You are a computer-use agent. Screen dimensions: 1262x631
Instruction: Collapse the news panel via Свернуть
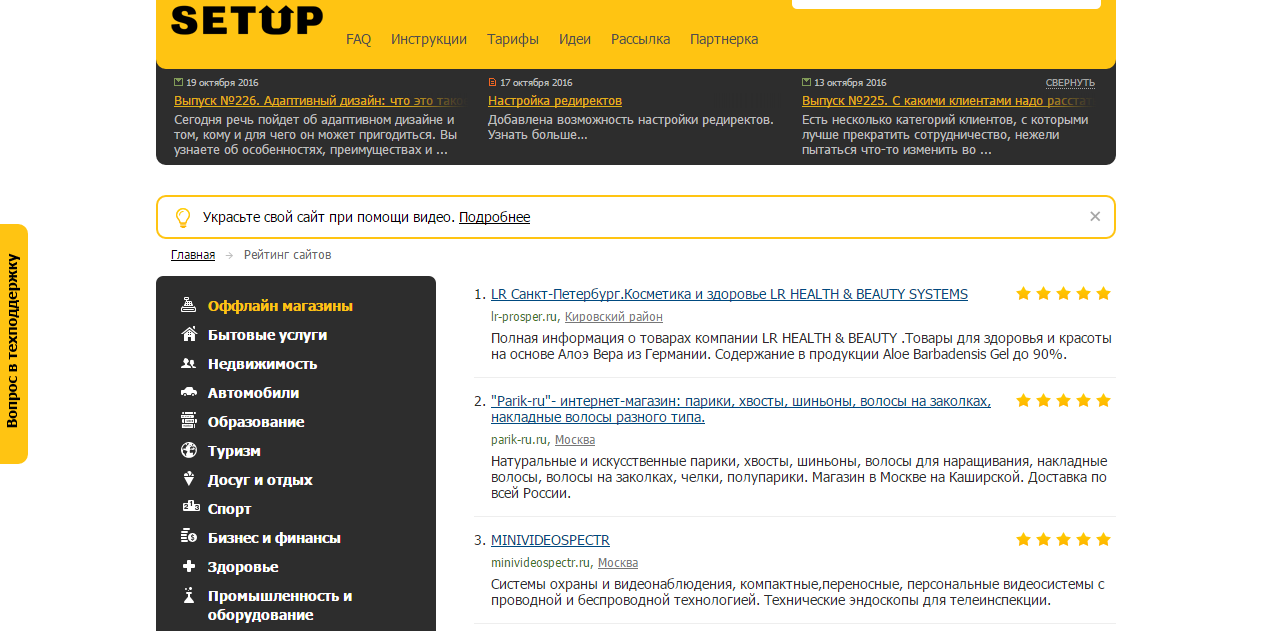coord(1070,83)
